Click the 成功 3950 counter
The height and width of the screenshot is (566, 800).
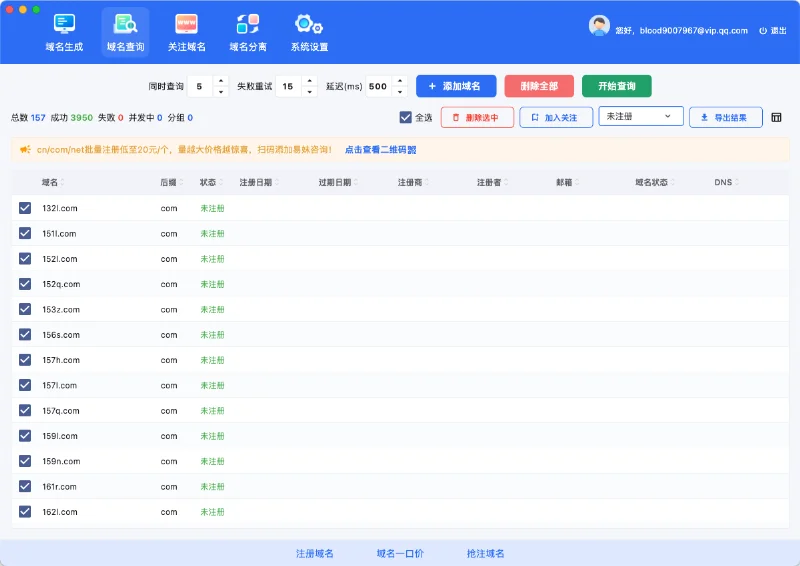coord(71,118)
